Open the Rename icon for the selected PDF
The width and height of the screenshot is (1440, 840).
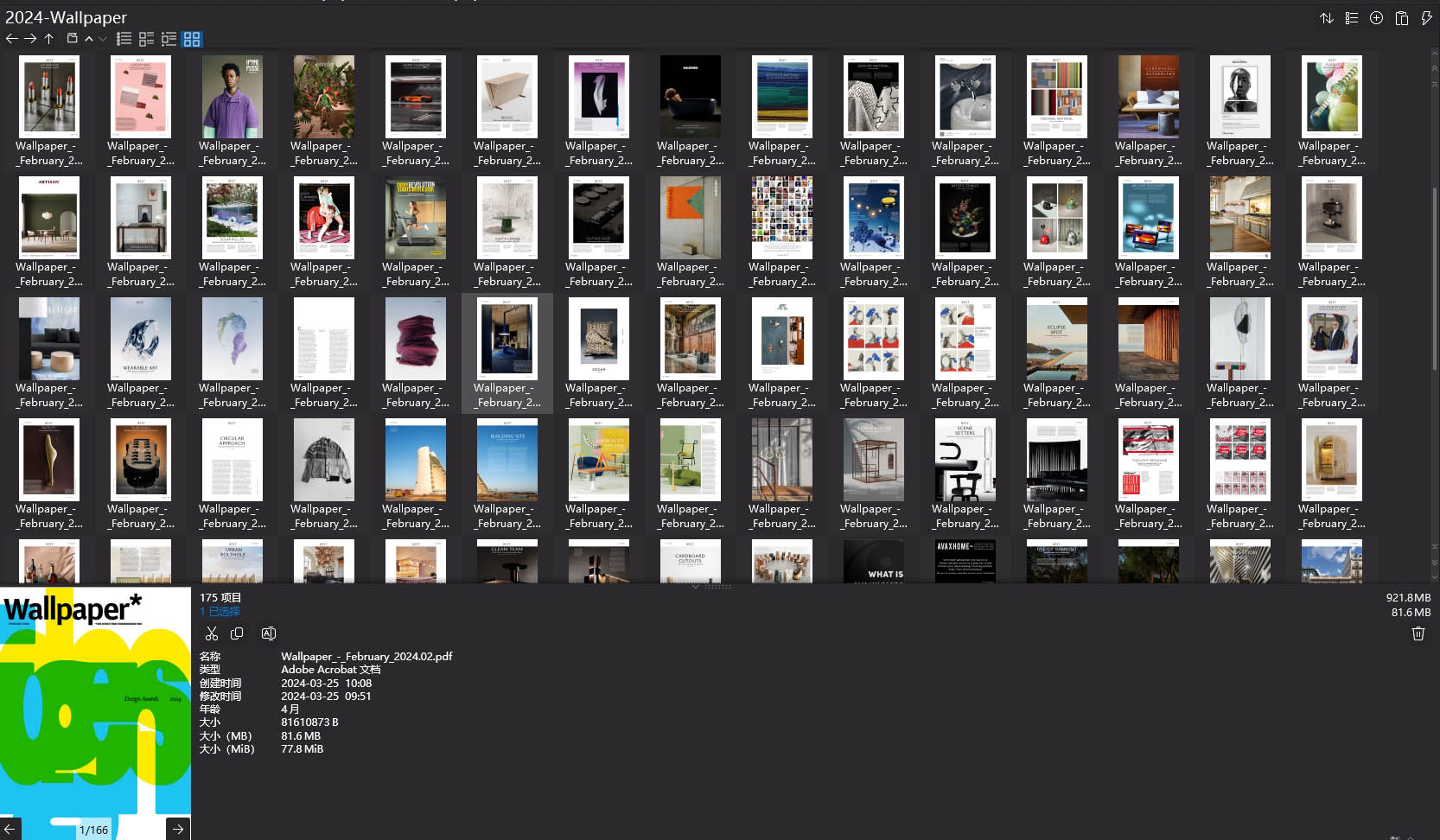click(268, 633)
